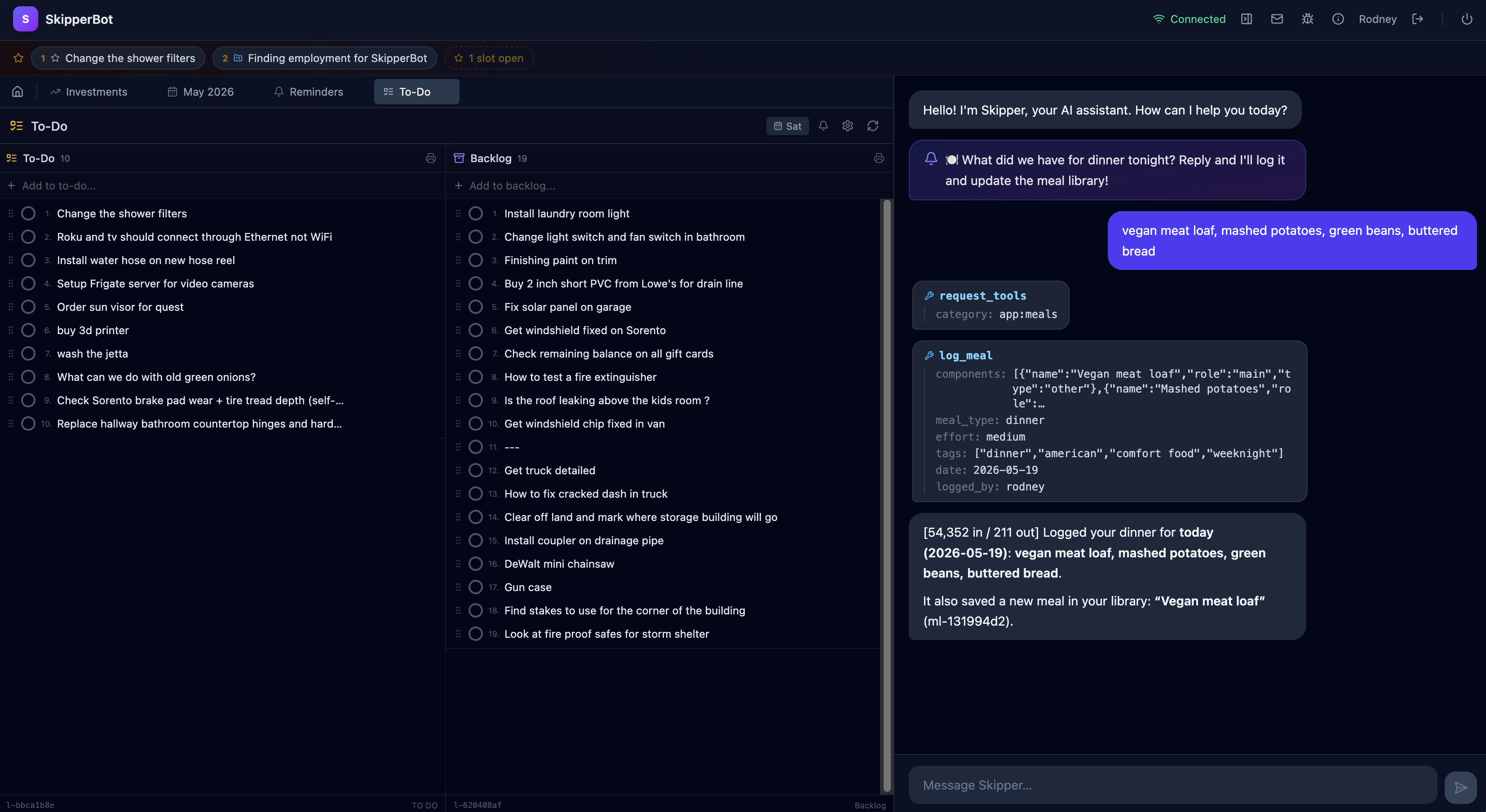Open Setup Frigate server for video cameras
This screenshot has width=1486, height=812.
point(156,284)
